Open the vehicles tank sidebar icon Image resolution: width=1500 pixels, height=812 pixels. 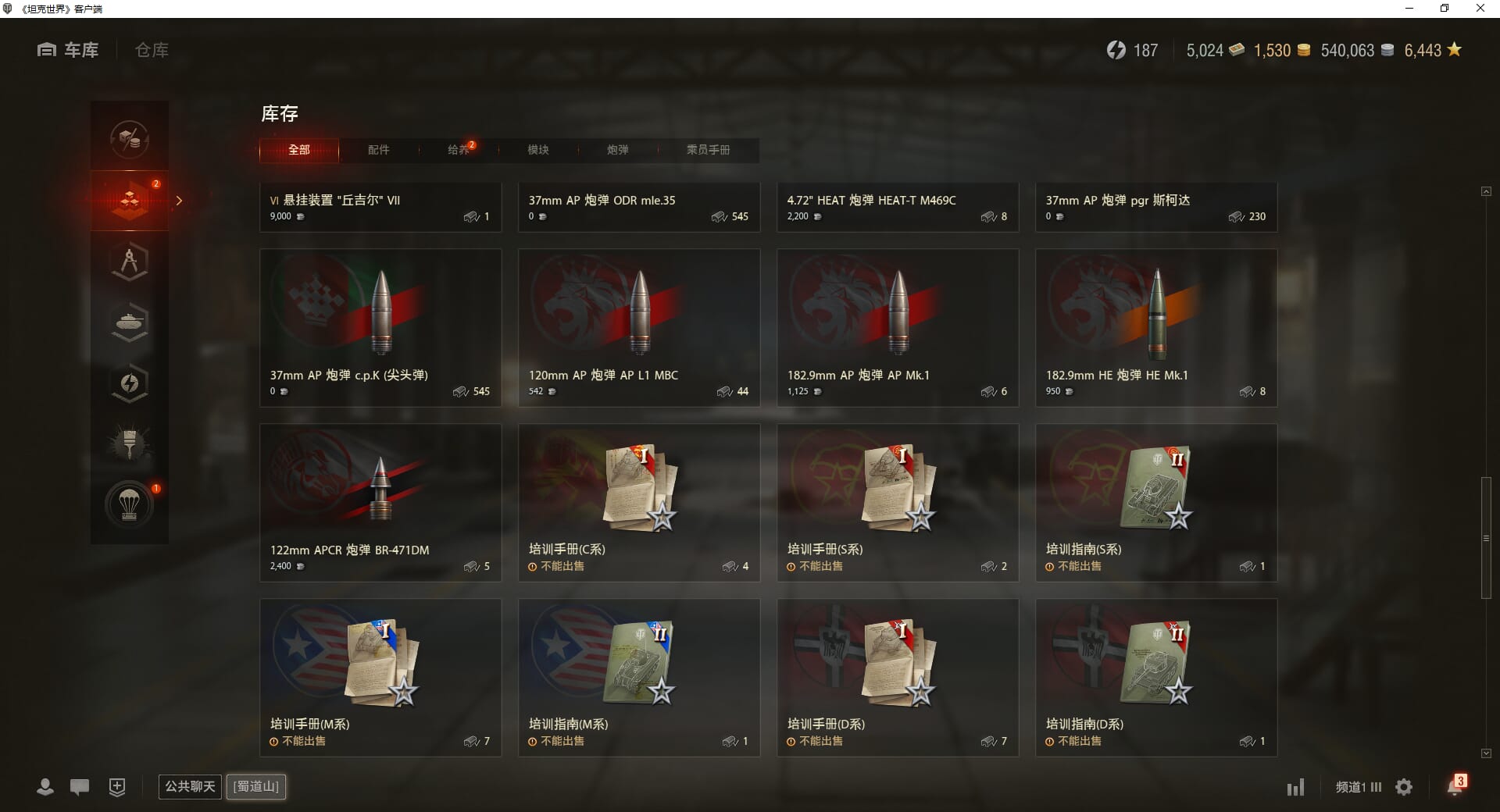[x=130, y=322]
